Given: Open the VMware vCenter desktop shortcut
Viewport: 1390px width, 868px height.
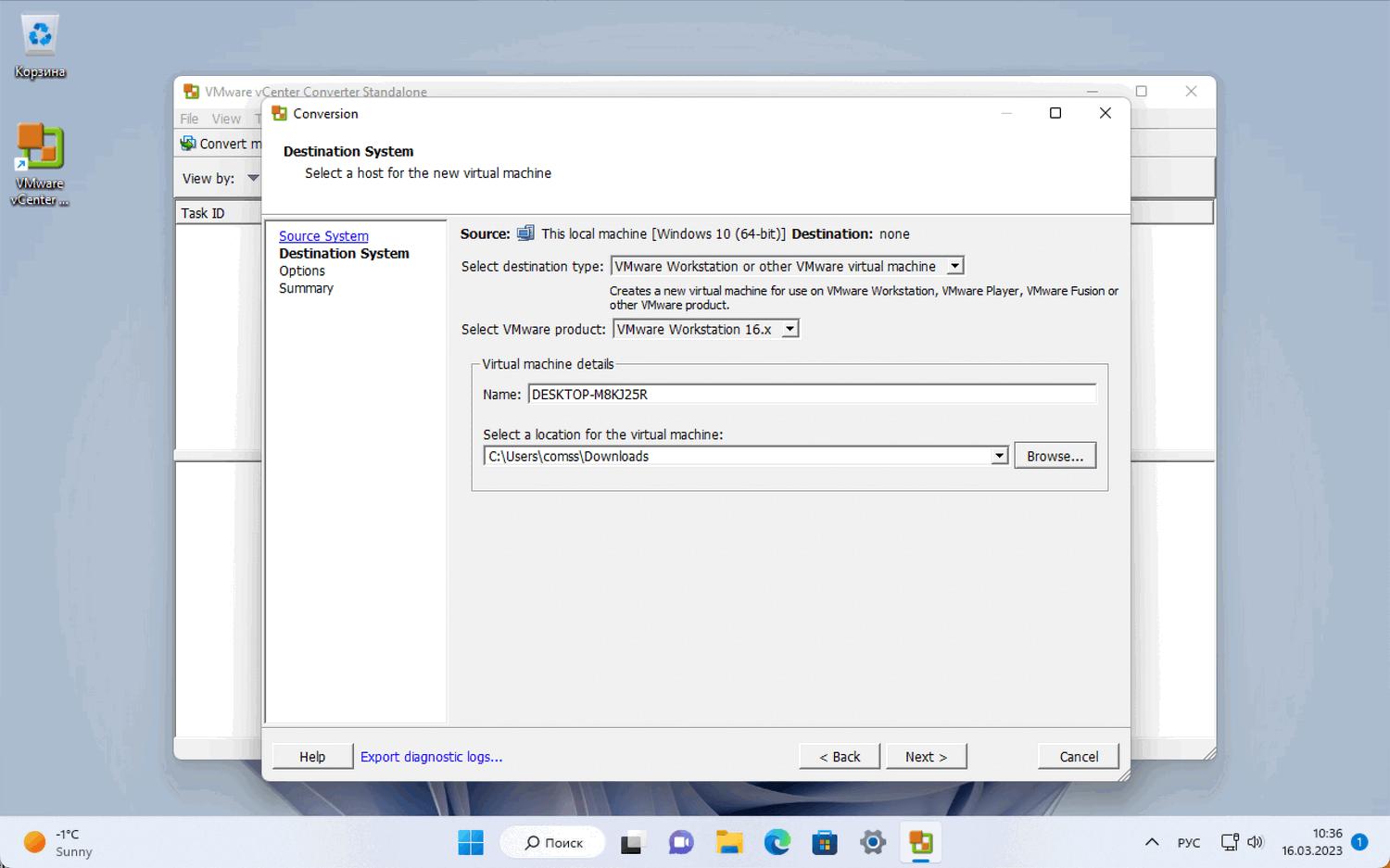Looking at the screenshot, I should (40, 165).
